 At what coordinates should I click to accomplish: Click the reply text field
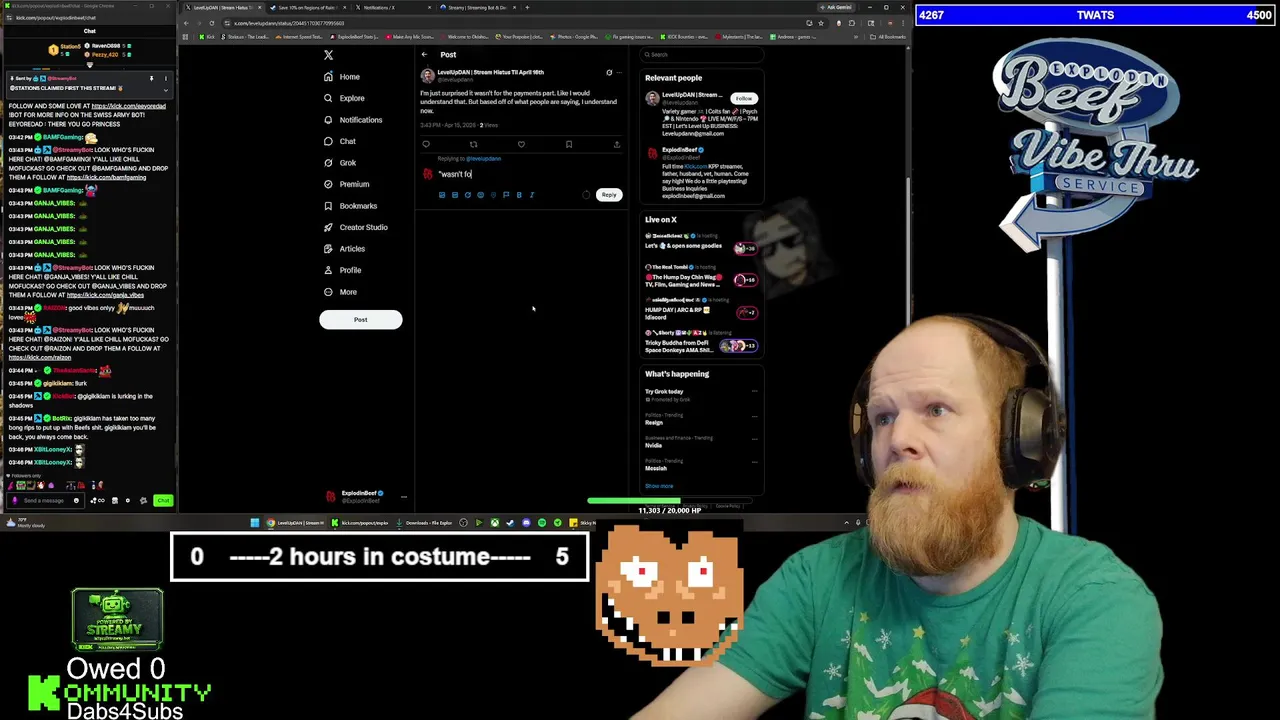530,174
